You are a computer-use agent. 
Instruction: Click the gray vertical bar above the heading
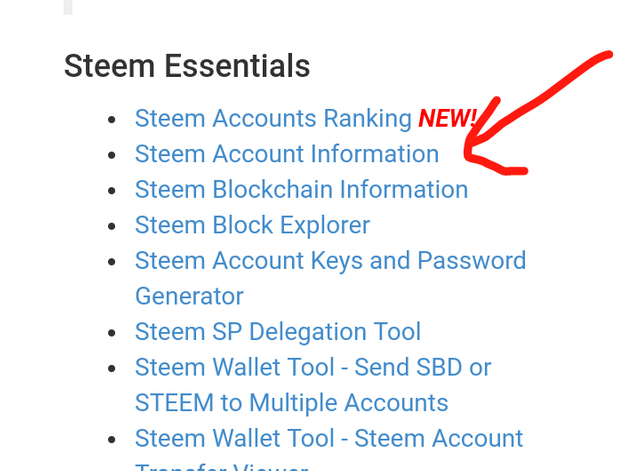coord(68,7)
